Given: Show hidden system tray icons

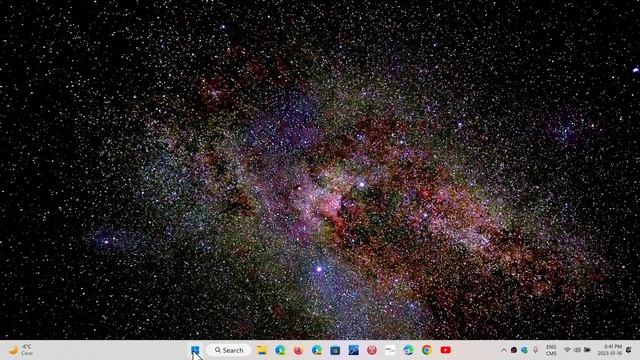Looking at the screenshot, I should coord(504,350).
